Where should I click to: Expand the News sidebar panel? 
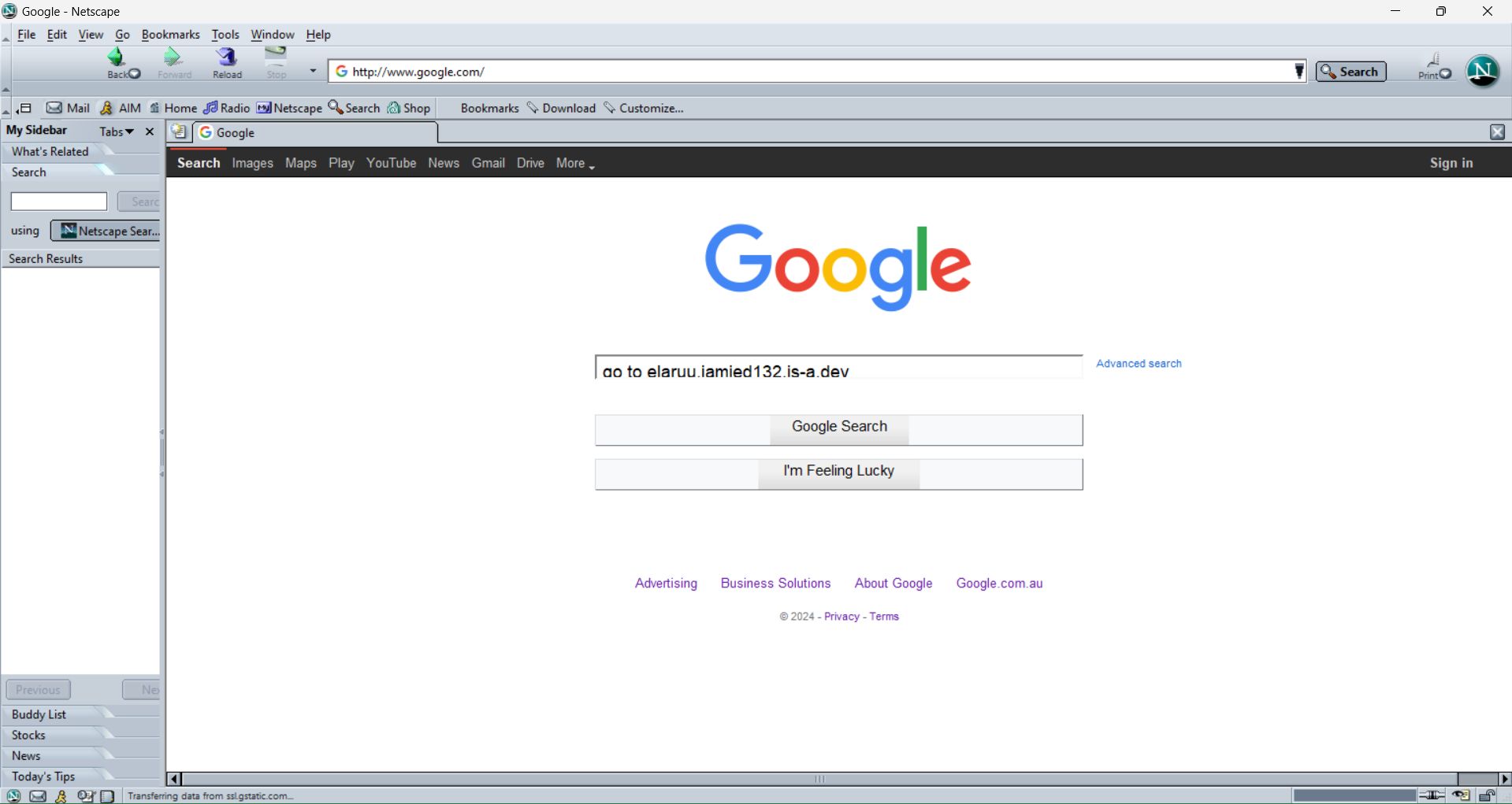81,755
